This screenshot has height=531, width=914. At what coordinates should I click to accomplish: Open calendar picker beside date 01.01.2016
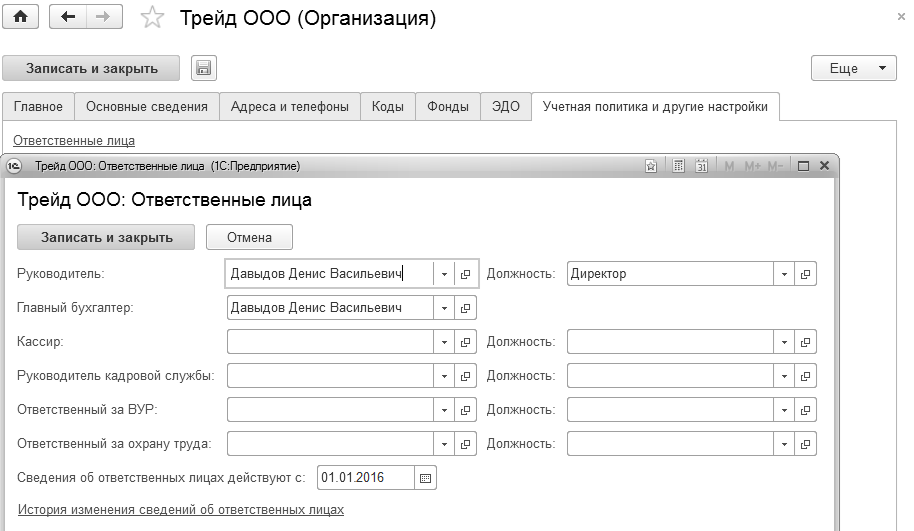point(425,478)
